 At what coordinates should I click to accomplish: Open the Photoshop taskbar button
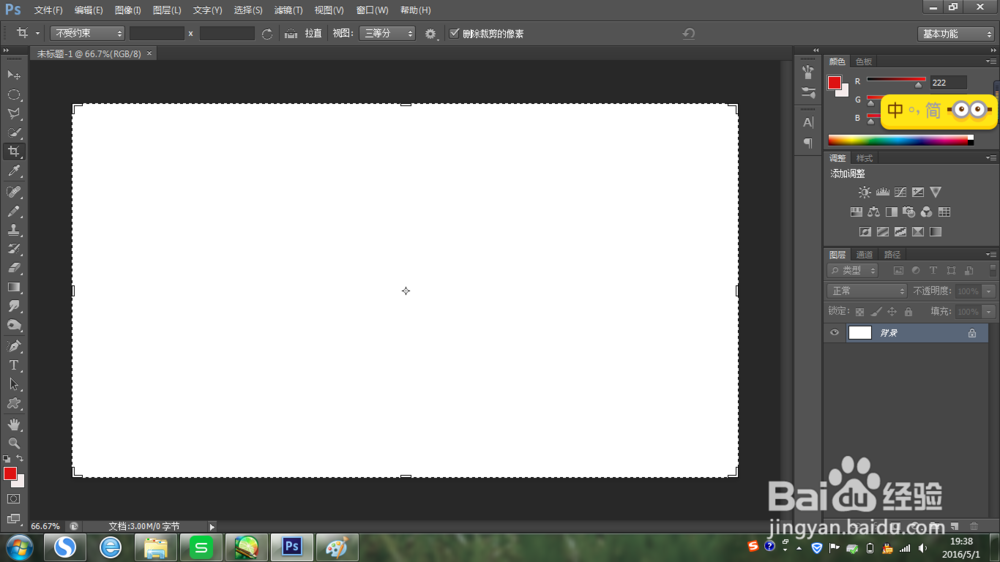click(x=291, y=547)
